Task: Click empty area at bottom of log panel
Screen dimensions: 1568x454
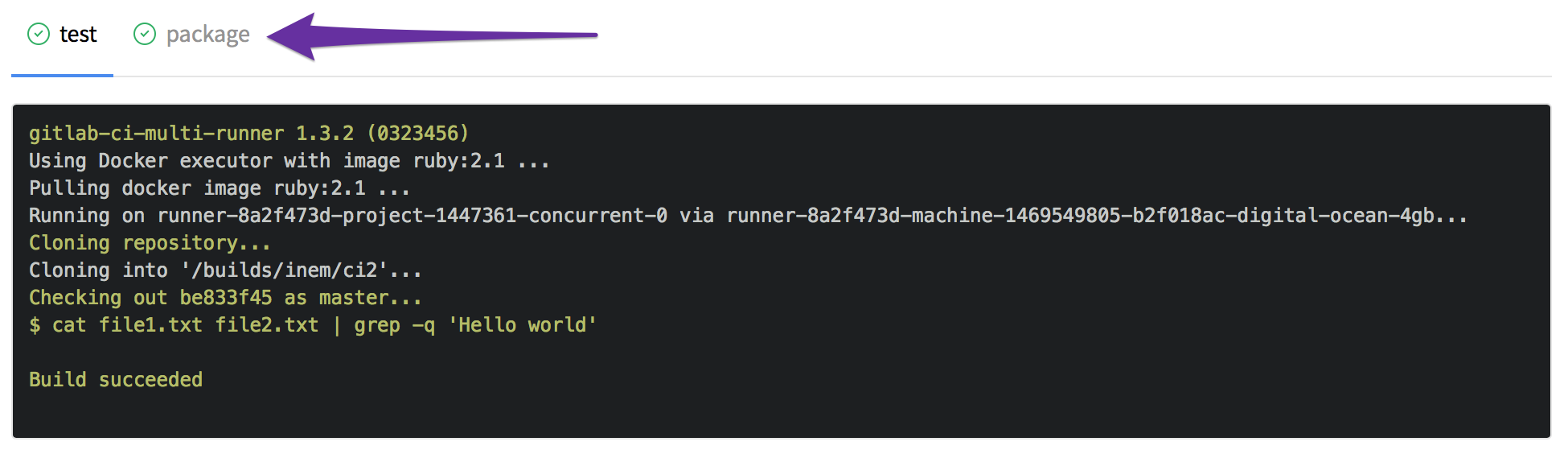Action: [x=780, y=415]
